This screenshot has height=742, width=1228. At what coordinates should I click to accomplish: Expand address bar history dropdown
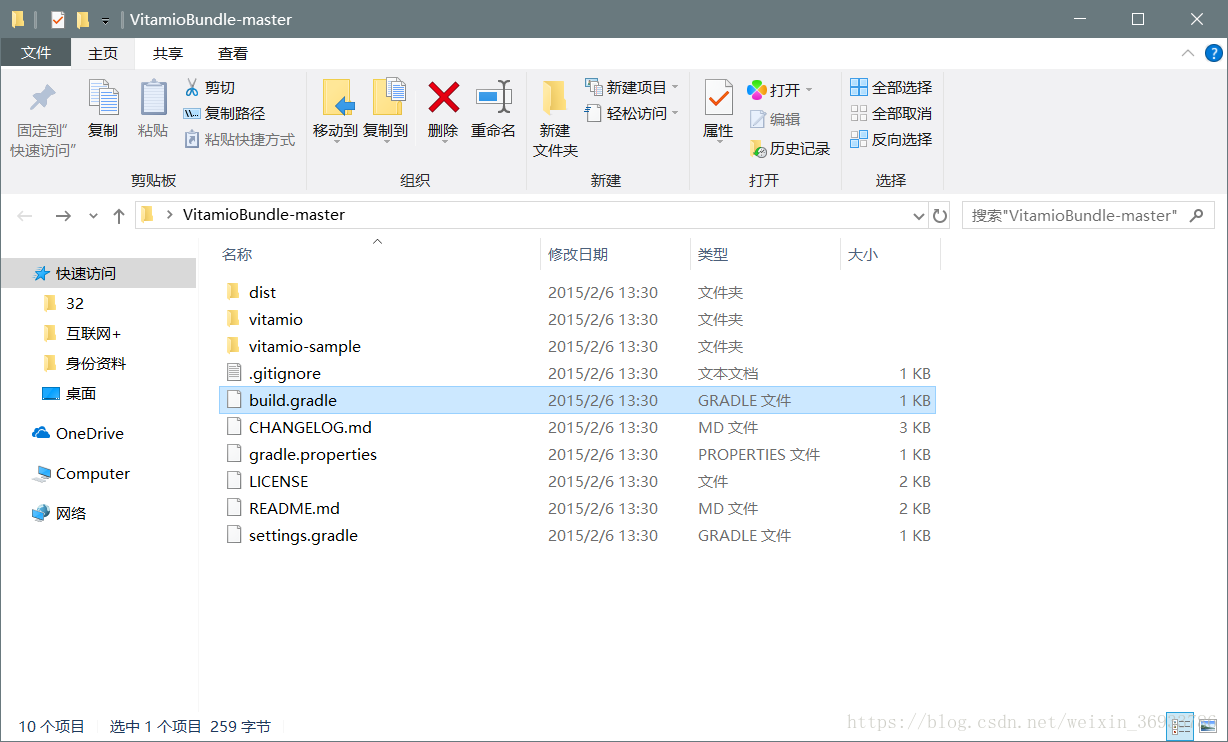pos(919,215)
